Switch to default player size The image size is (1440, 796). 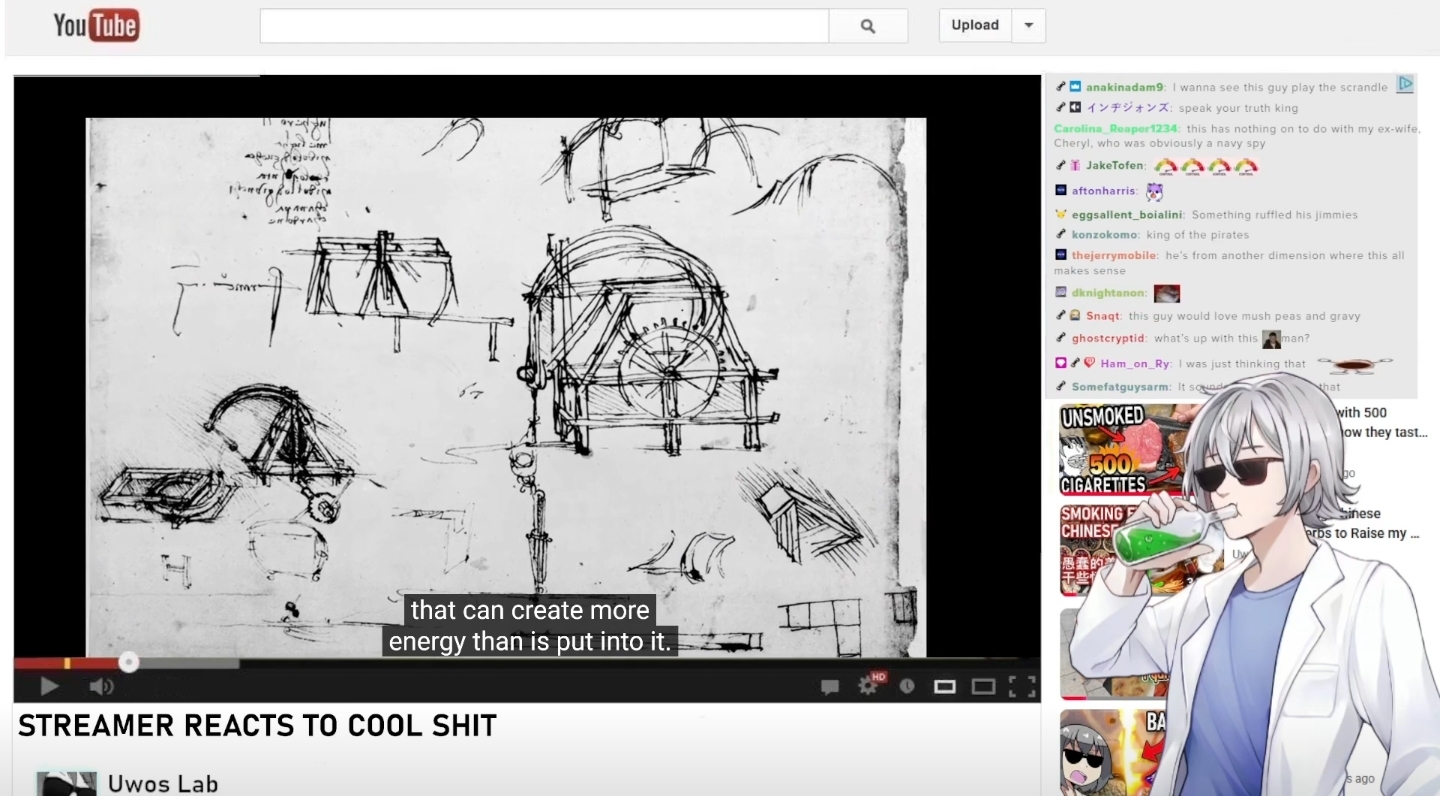(945, 686)
